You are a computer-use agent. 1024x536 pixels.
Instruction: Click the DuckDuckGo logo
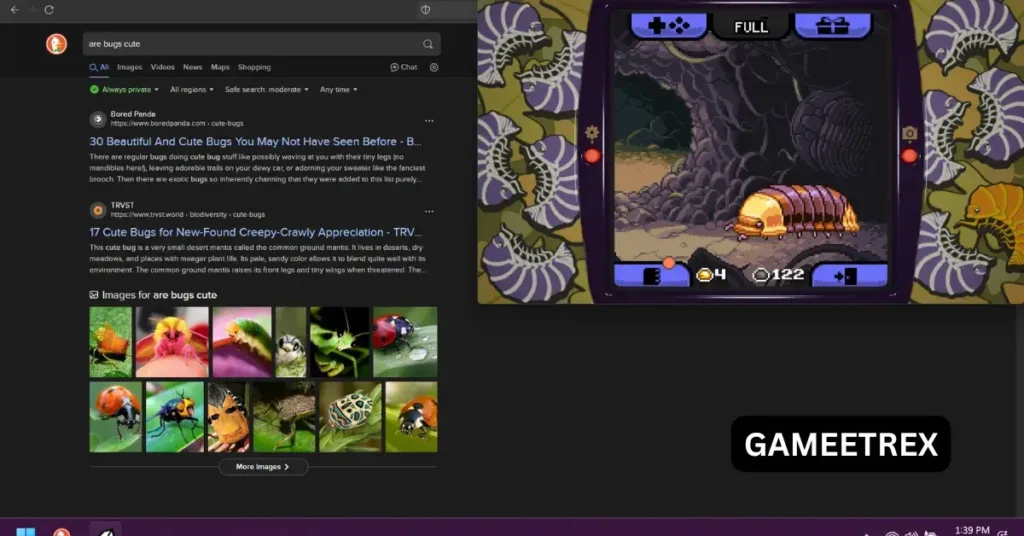(x=56, y=44)
